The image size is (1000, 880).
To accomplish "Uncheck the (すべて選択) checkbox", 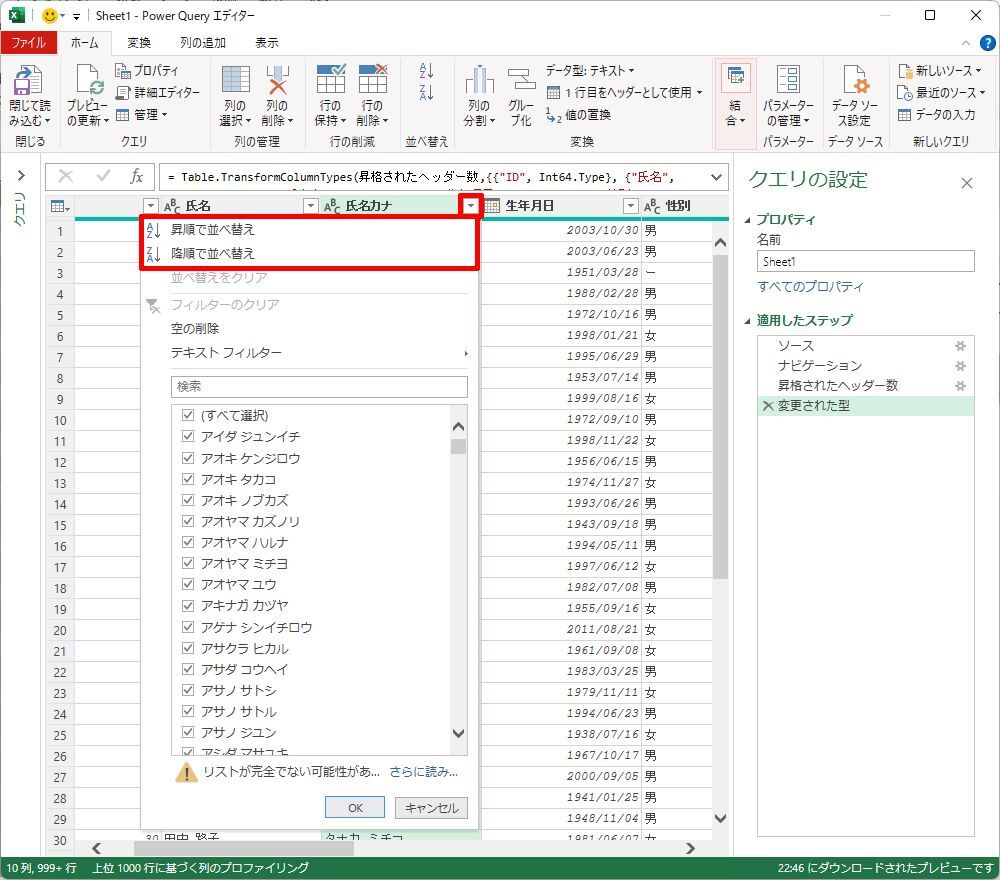I will 187,415.
